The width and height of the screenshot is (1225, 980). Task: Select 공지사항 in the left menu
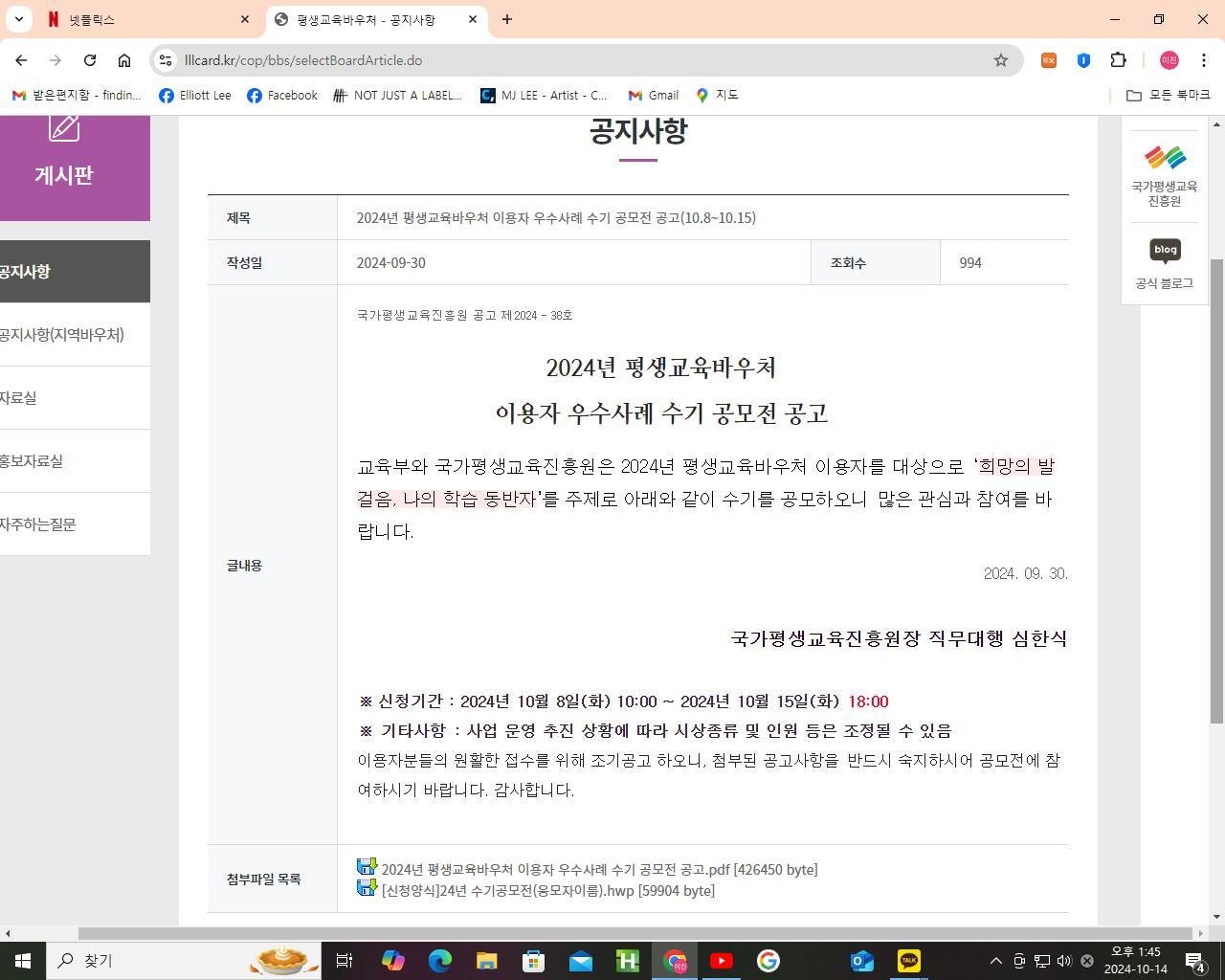click(75, 272)
